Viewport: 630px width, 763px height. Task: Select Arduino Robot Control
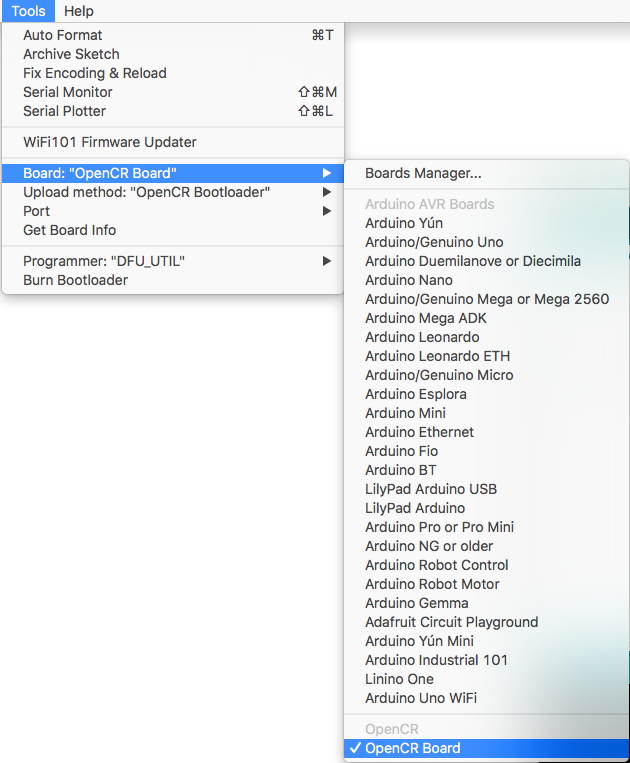(486, 564)
